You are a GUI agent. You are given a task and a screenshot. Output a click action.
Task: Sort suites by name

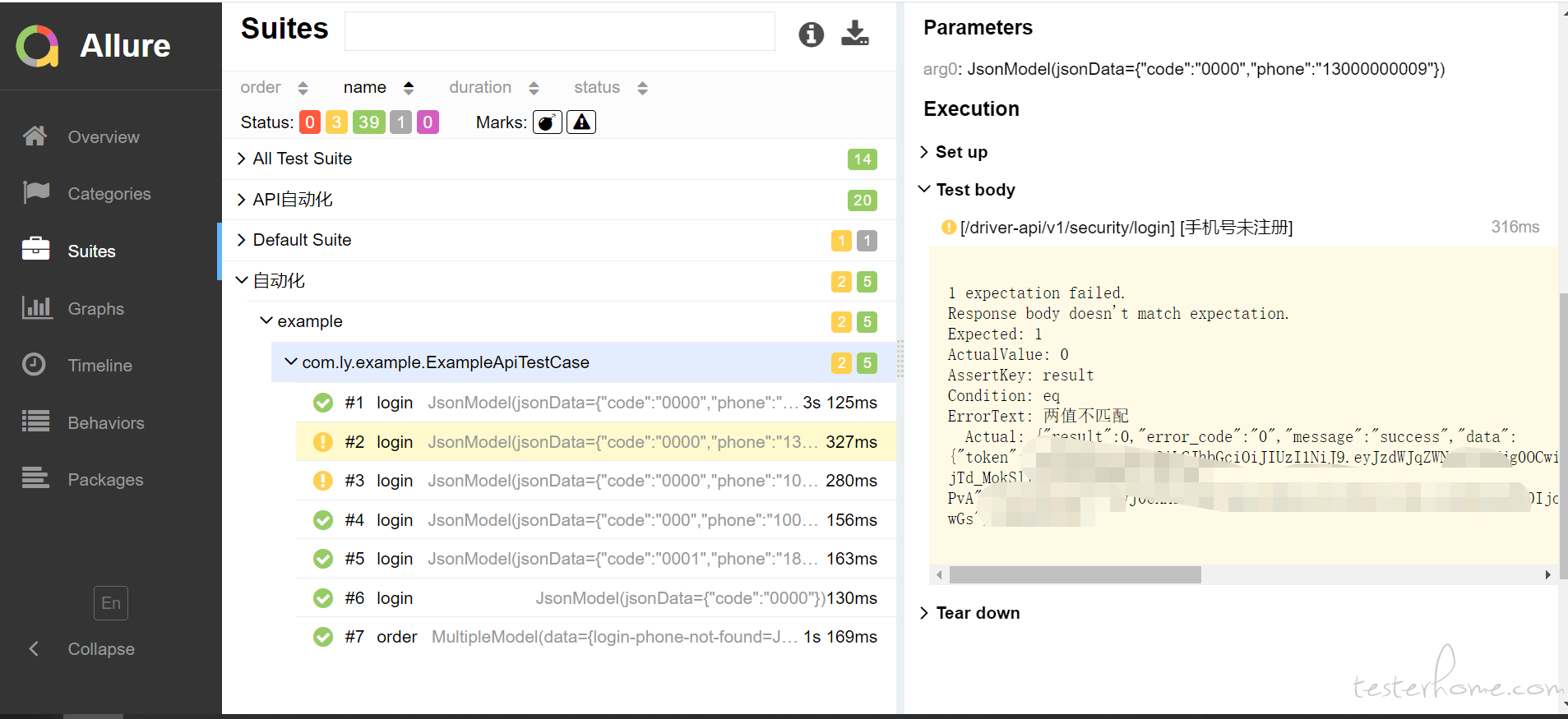point(379,87)
